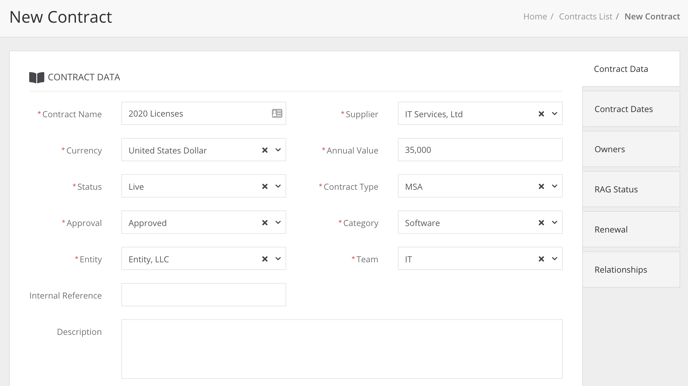Switch to the Contract Dates tab
The image size is (688, 386).
tap(631, 109)
